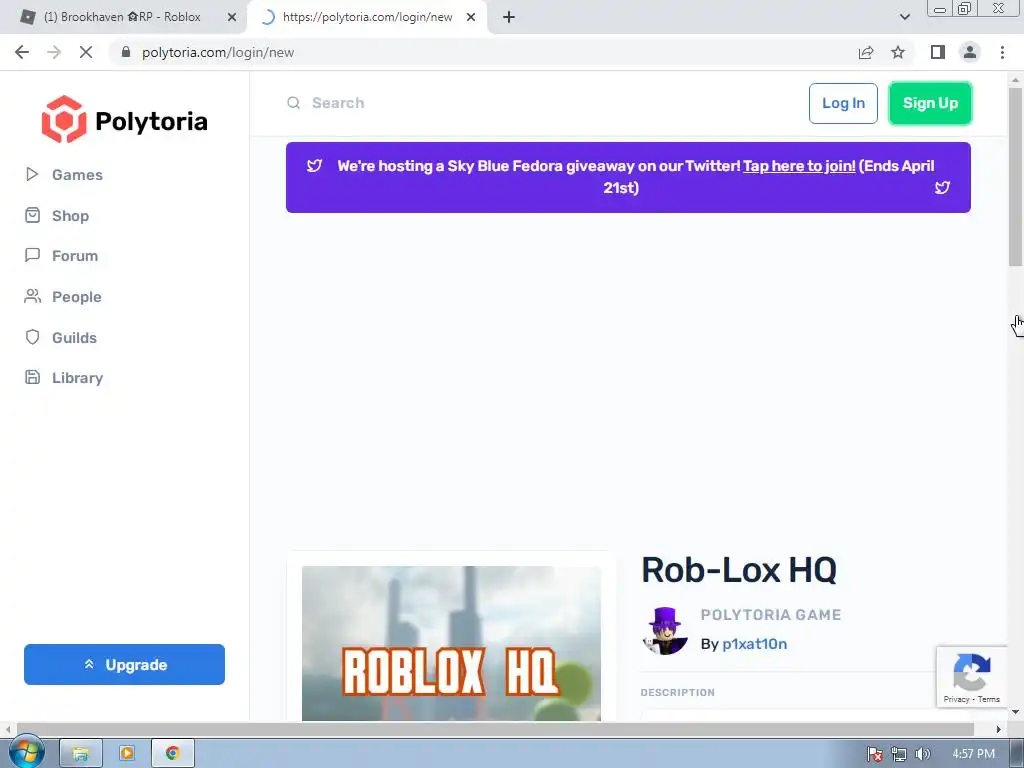Click the Rob-Lox HQ title text
The height and width of the screenshot is (768, 1024).
point(739,570)
